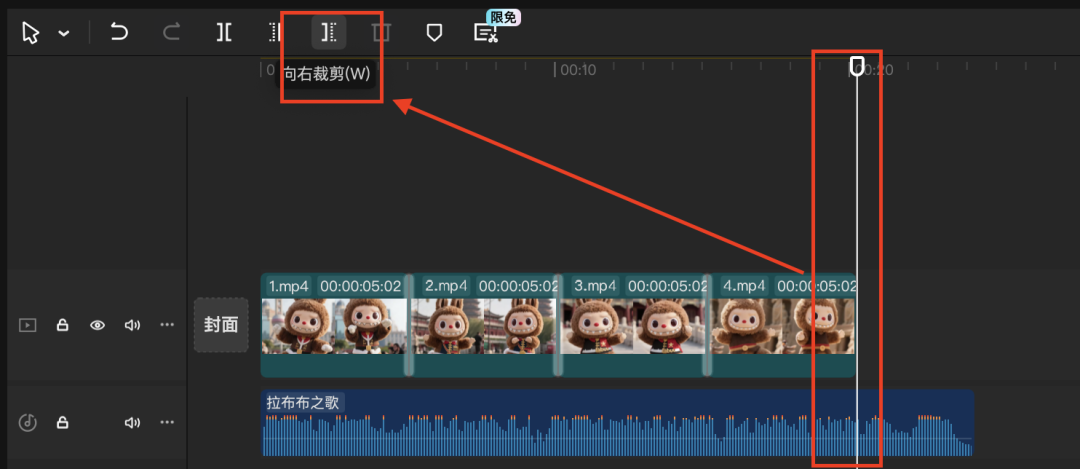1080x469 pixels.
Task: Click the split clip tool
Action: point(224,33)
